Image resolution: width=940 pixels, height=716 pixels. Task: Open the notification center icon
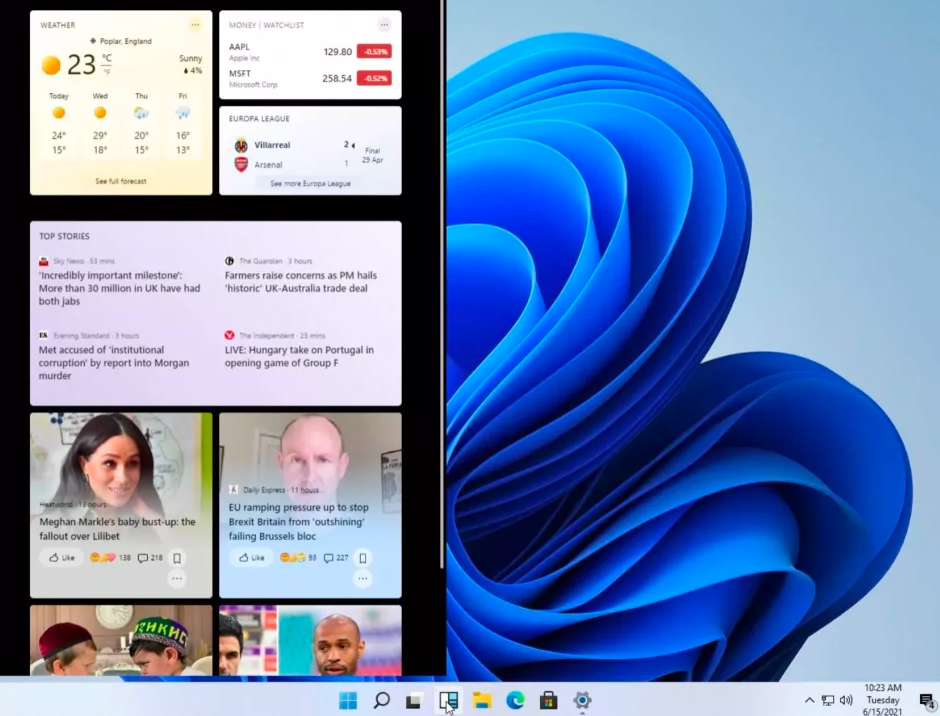coord(927,700)
